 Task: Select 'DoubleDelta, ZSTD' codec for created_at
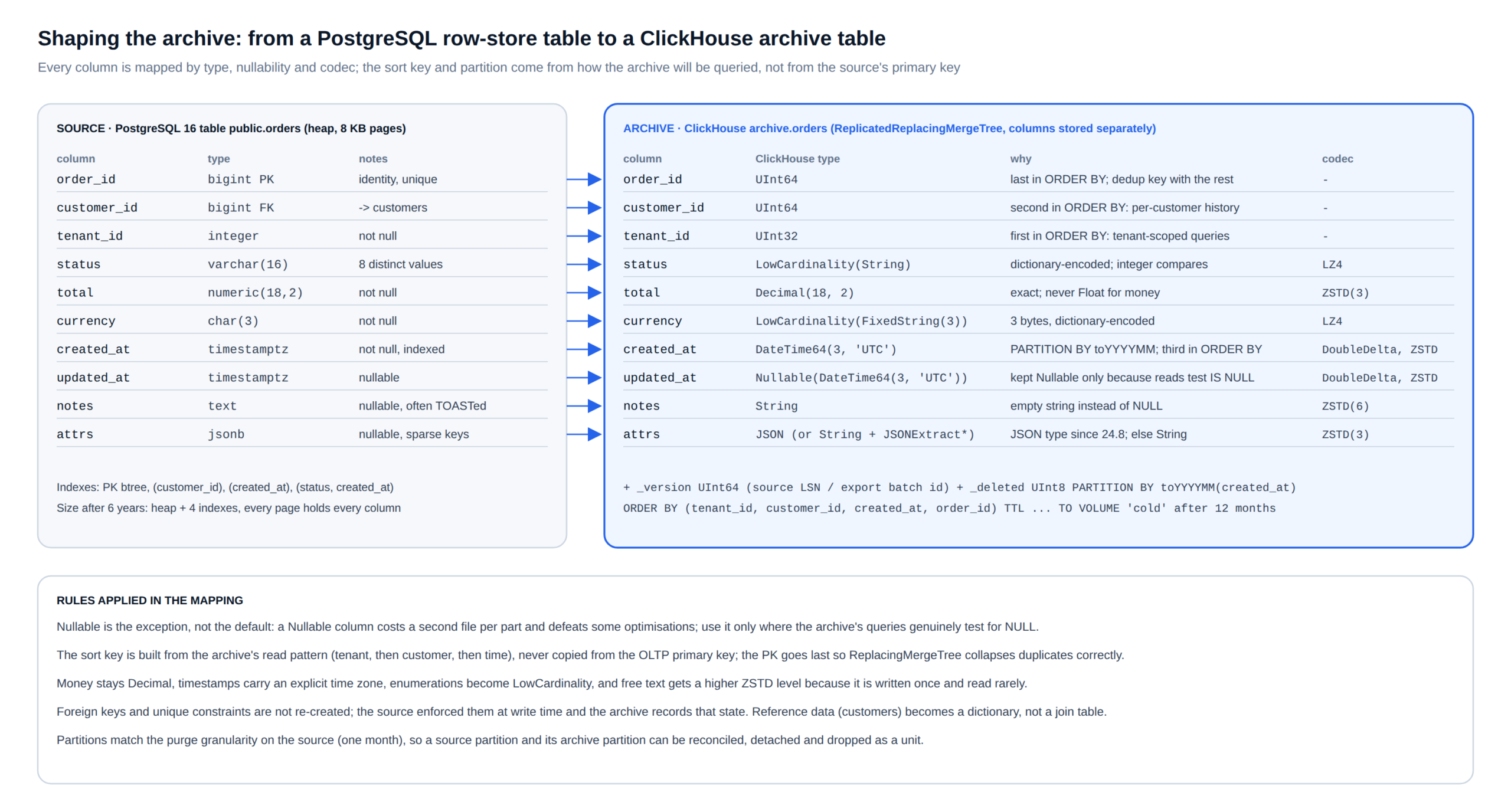1379,349
